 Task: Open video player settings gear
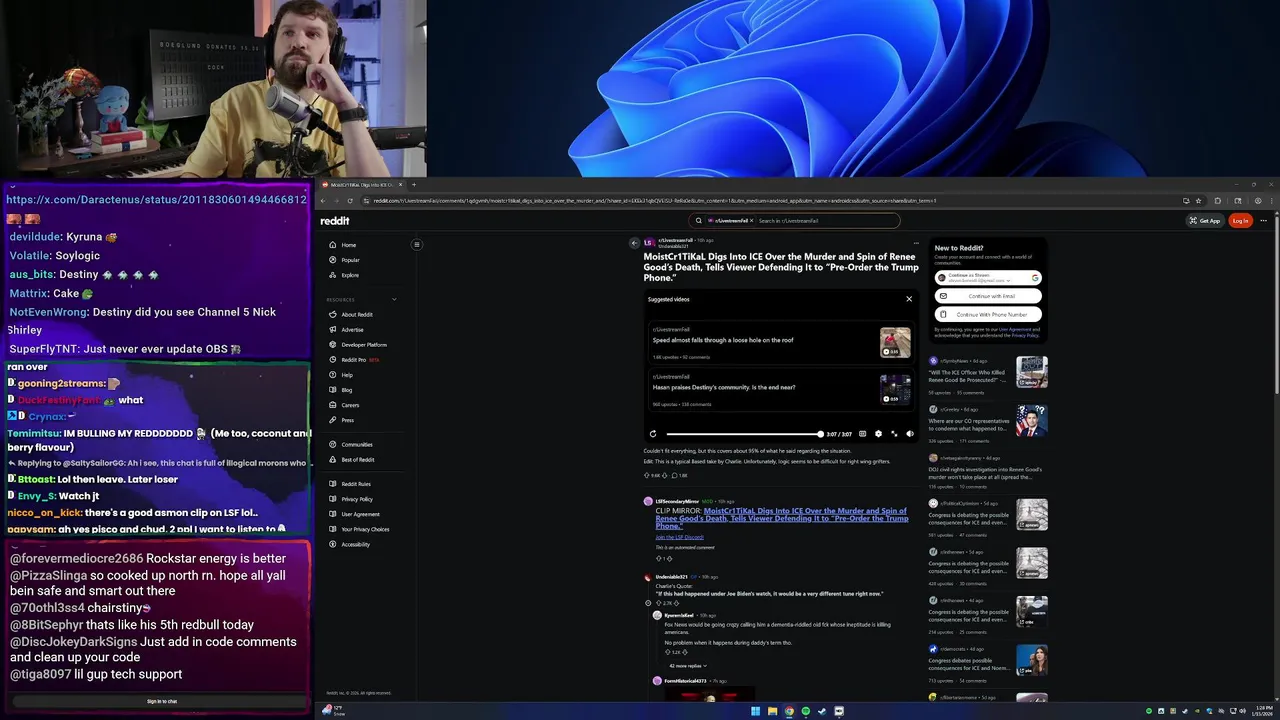pos(878,434)
